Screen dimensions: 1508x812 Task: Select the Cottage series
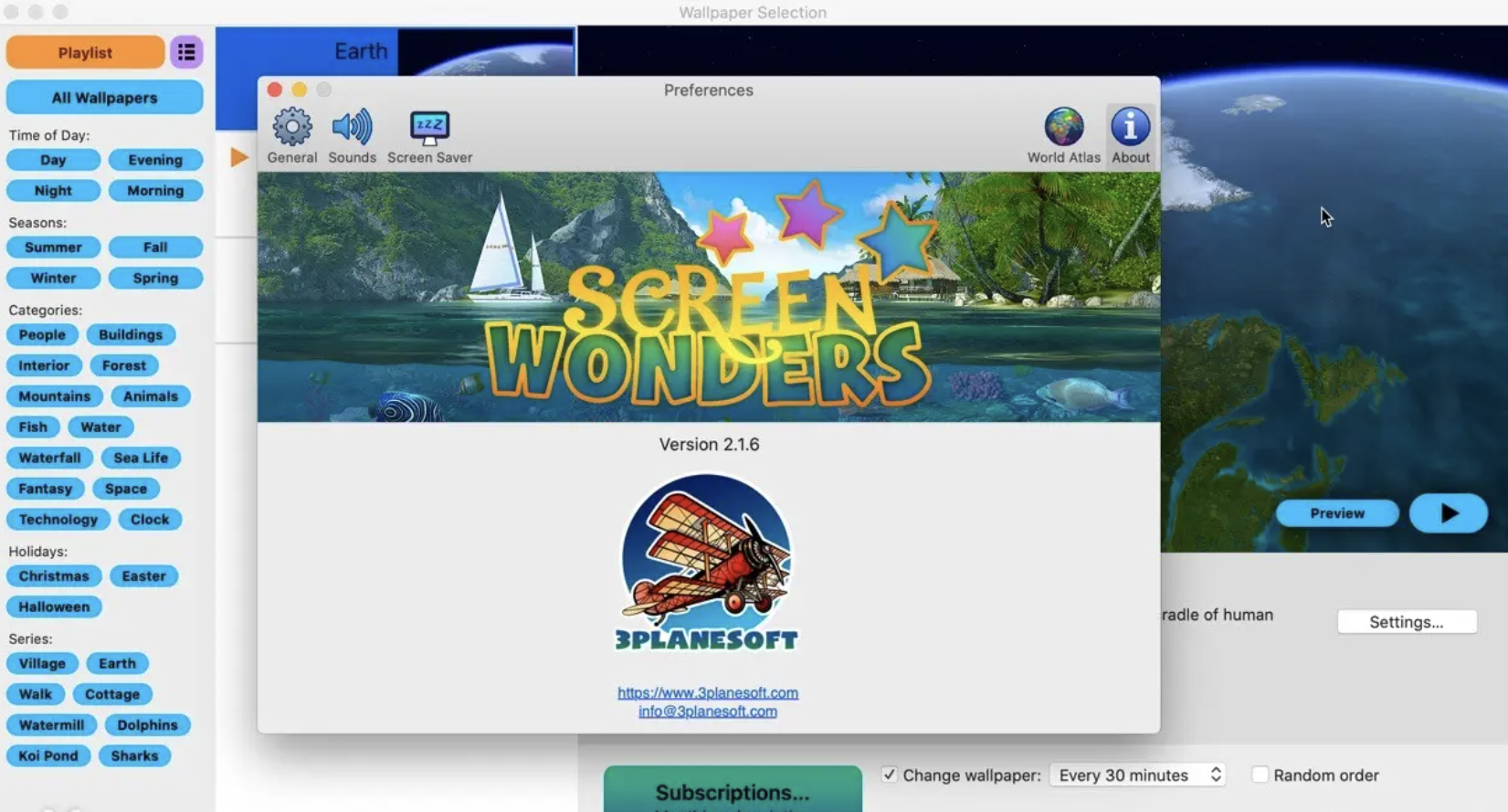[x=112, y=694]
